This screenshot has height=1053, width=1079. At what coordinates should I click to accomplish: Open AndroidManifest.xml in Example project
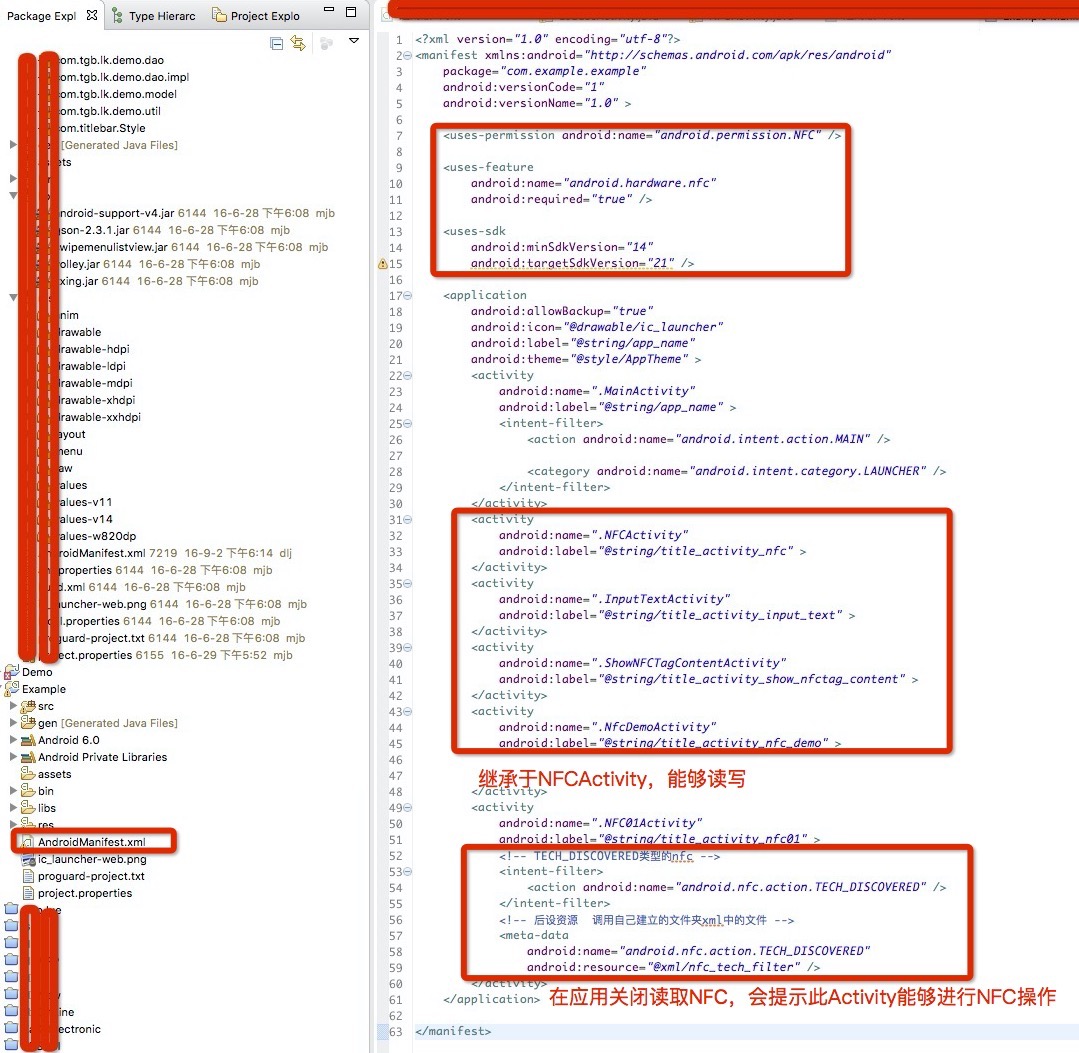tap(92, 842)
